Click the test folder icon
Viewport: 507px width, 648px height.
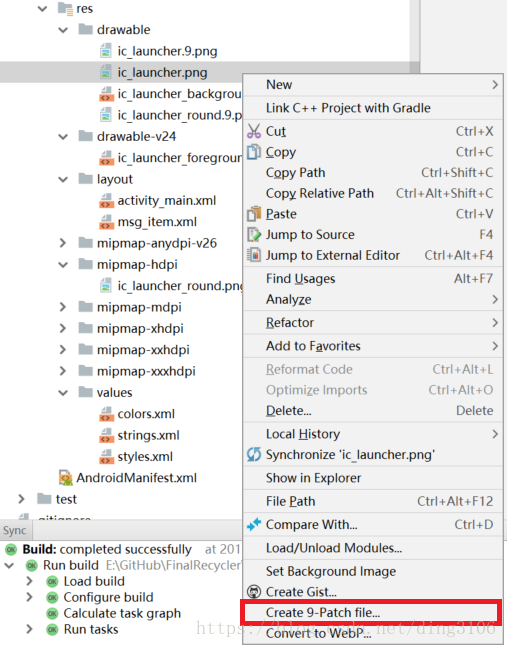tap(44, 499)
